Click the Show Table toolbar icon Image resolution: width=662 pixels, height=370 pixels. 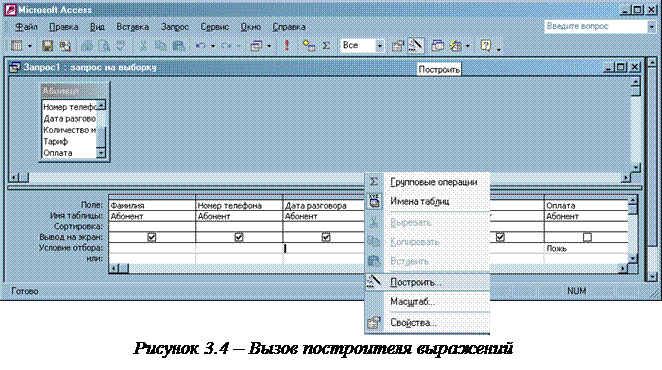coord(309,46)
